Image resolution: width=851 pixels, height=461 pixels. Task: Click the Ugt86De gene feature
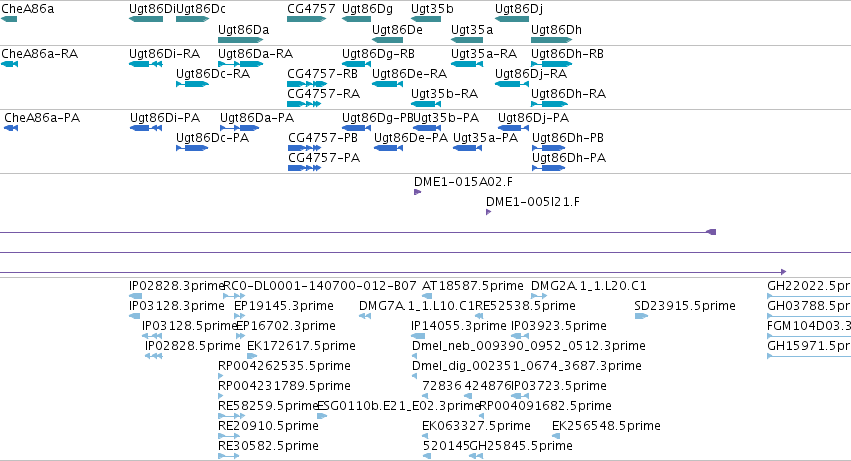388,40
